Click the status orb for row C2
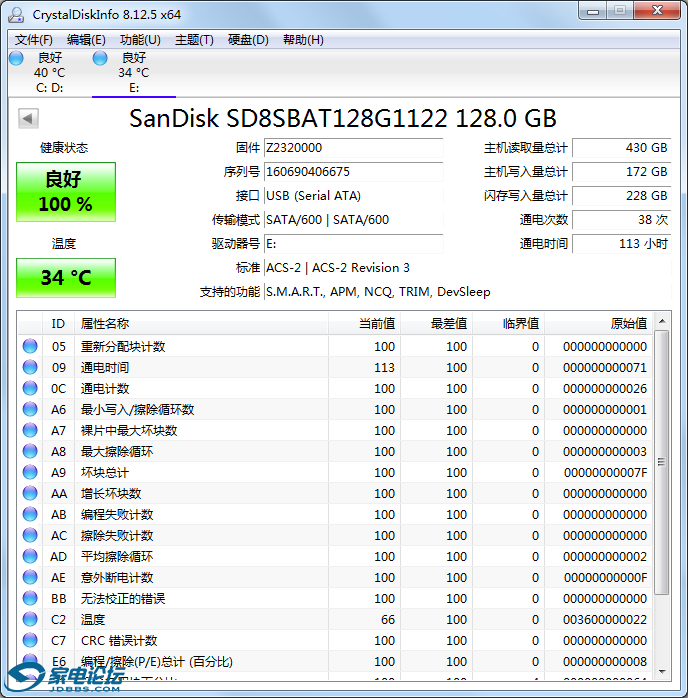Viewport: 688px width, 698px height. click(30, 619)
